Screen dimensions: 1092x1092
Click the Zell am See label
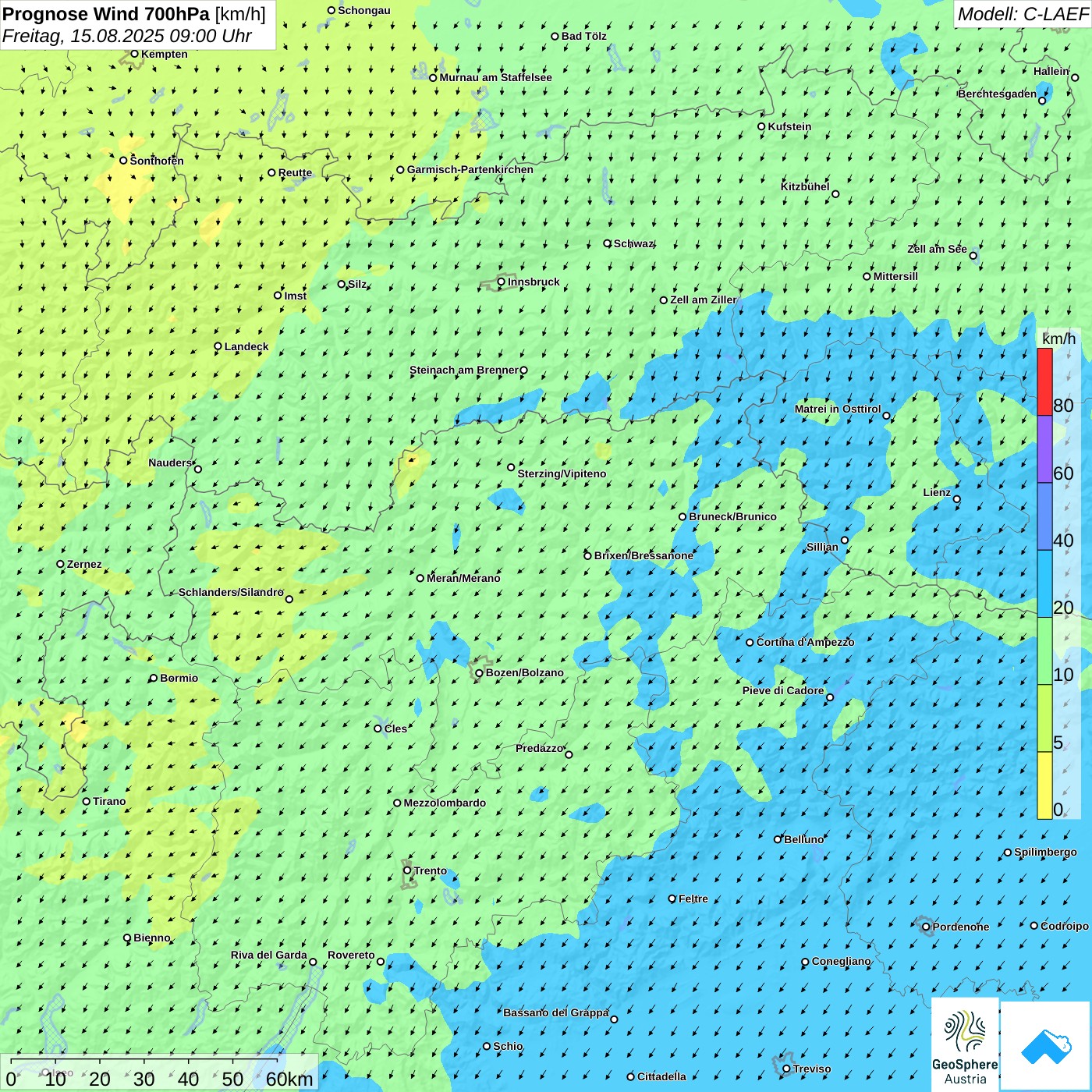[x=937, y=249]
